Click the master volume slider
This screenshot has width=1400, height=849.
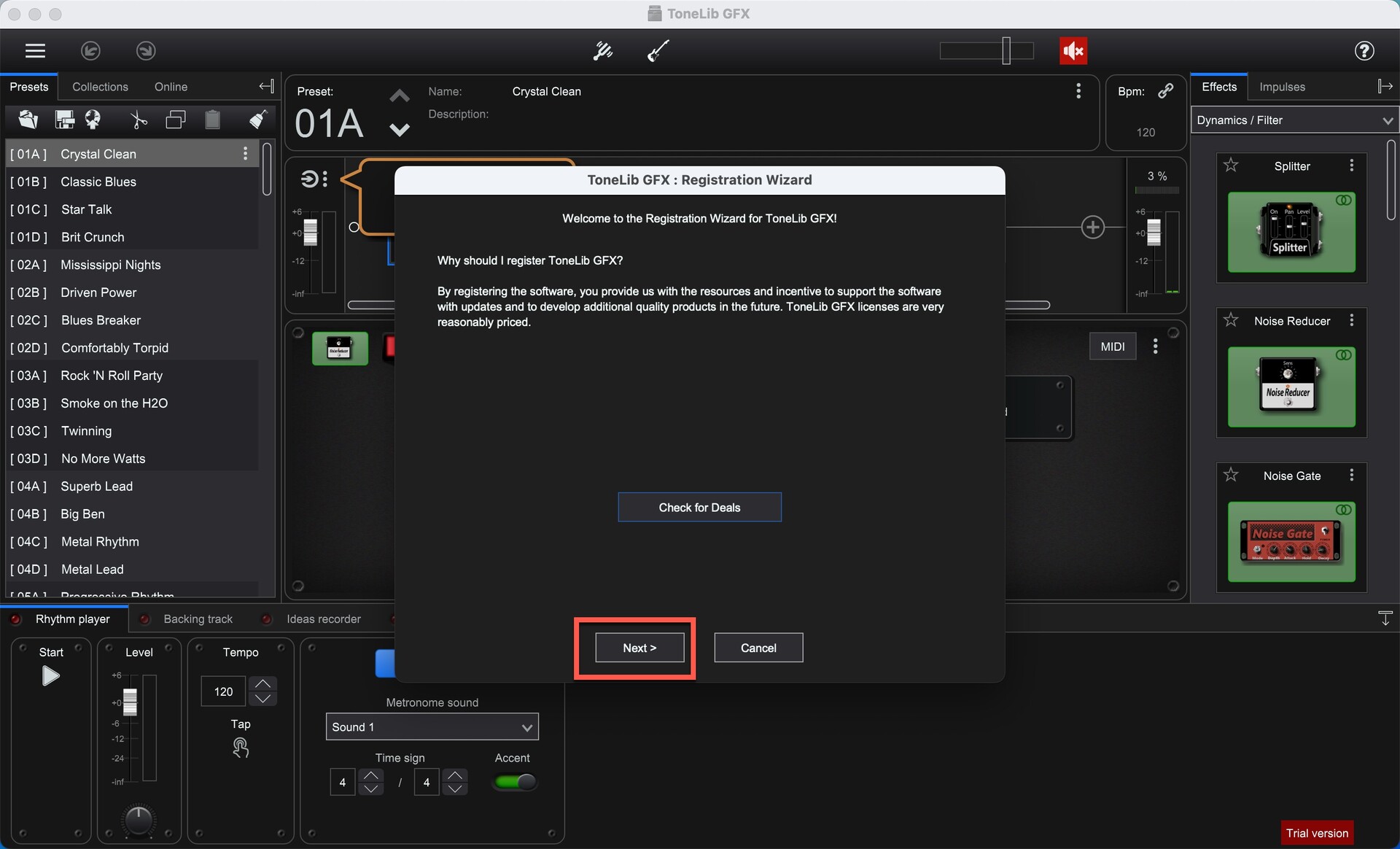tap(987, 50)
